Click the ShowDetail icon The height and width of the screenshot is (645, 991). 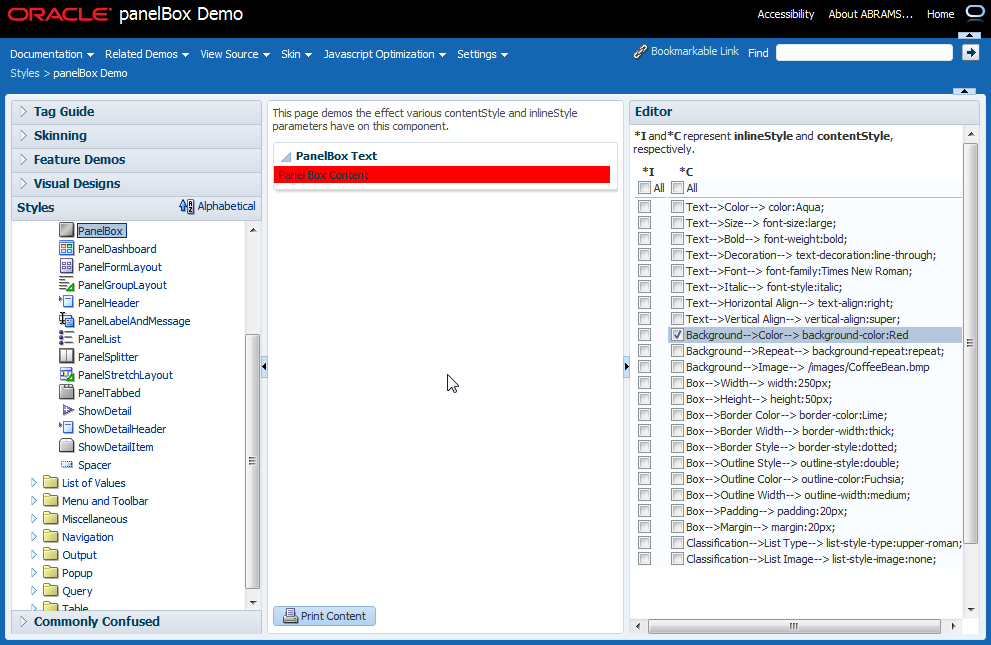(66, 410)
